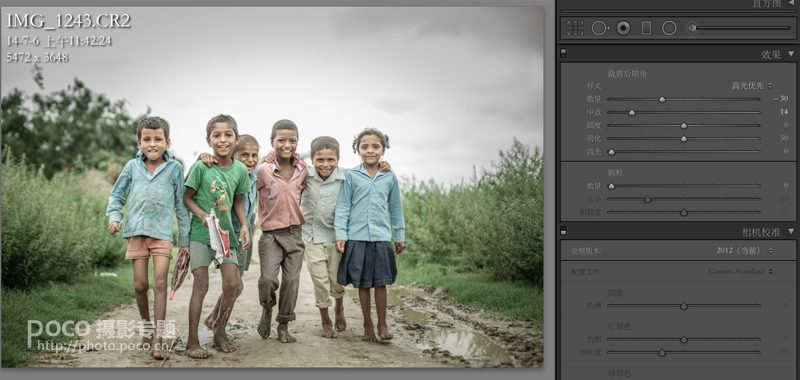The image size is (800, 380).
Task: Click the vignette 数量 slider handle
Action: point(662,99)
